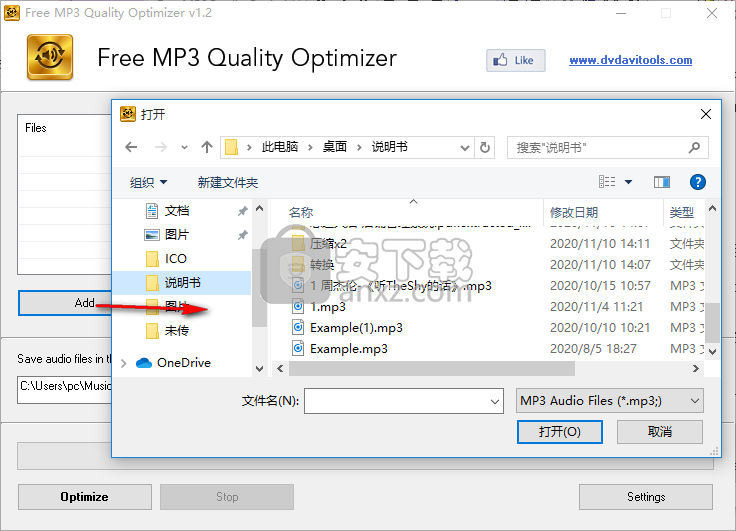736x531 pixels.
Task: Visit www.dvdavitools.com link
Action: tap(630, 60)
